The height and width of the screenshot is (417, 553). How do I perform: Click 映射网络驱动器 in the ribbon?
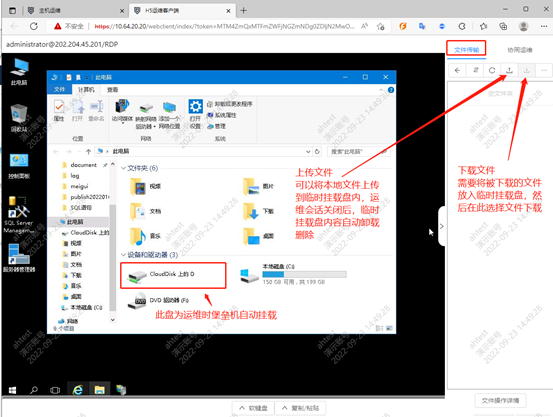click(x=146, y=116)
